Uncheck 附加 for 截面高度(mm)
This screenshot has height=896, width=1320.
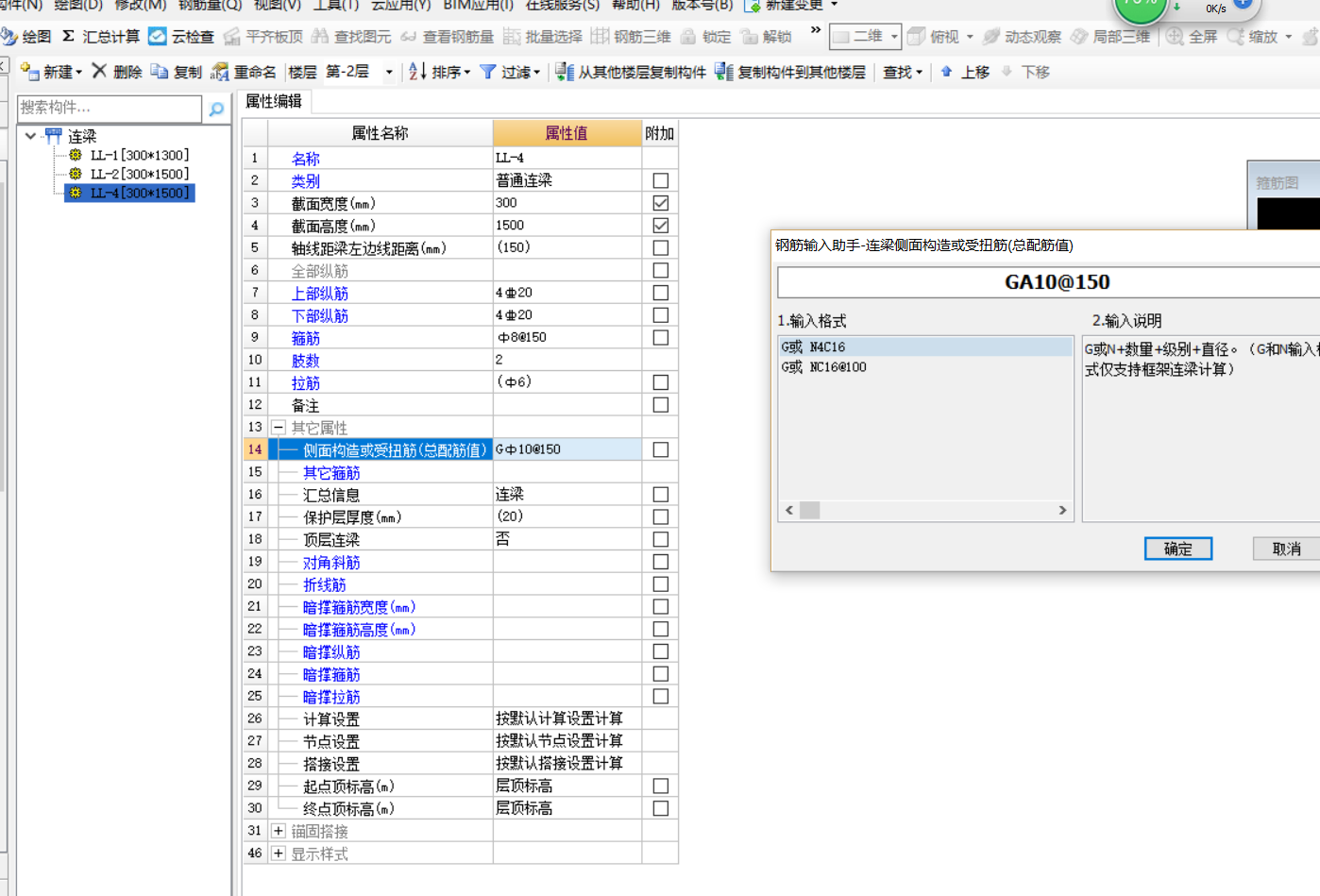(x=661, y=226)
